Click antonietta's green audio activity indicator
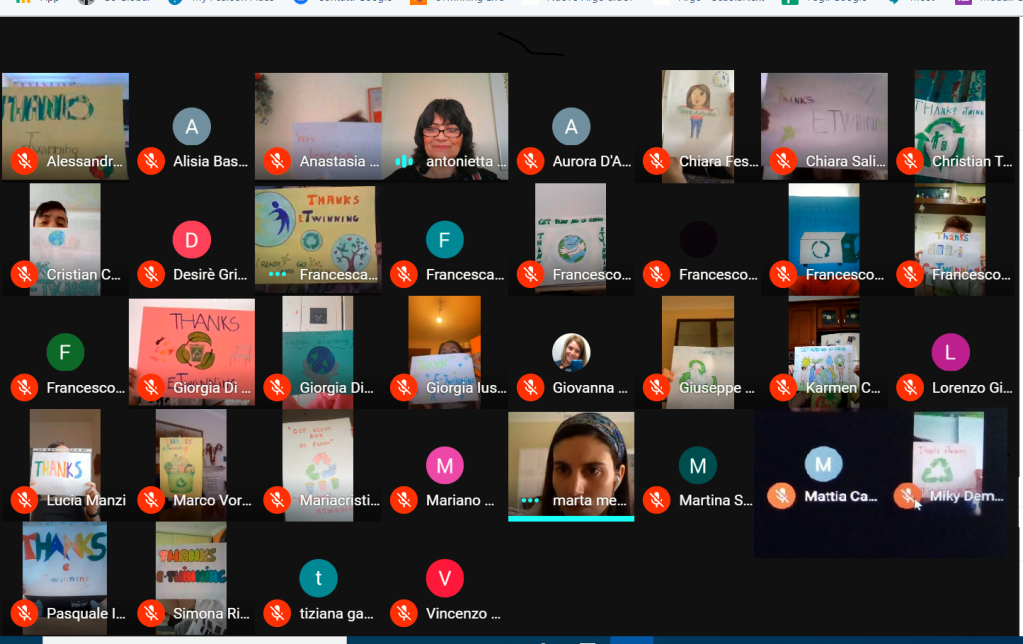This screenshot has height=644, width=1023. 404,161
